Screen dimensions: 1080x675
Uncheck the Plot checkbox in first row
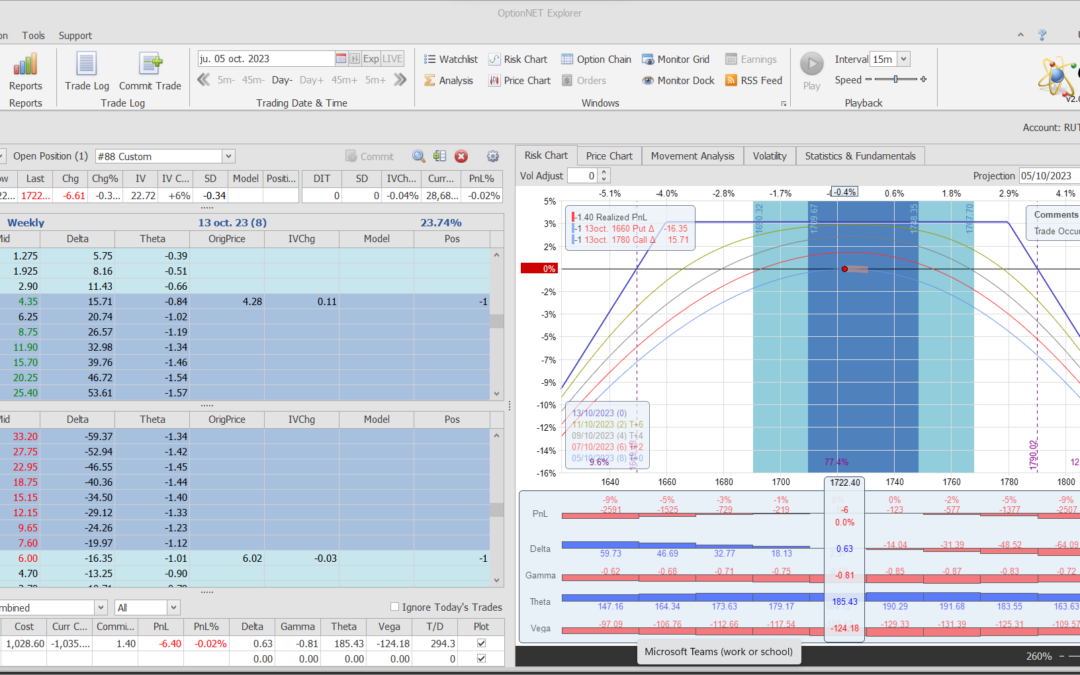pyautogui.click(x=482, y=645)
